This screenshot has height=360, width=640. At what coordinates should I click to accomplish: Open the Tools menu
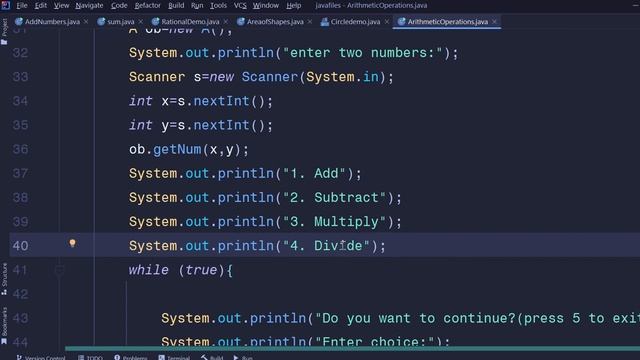point(218,5)
